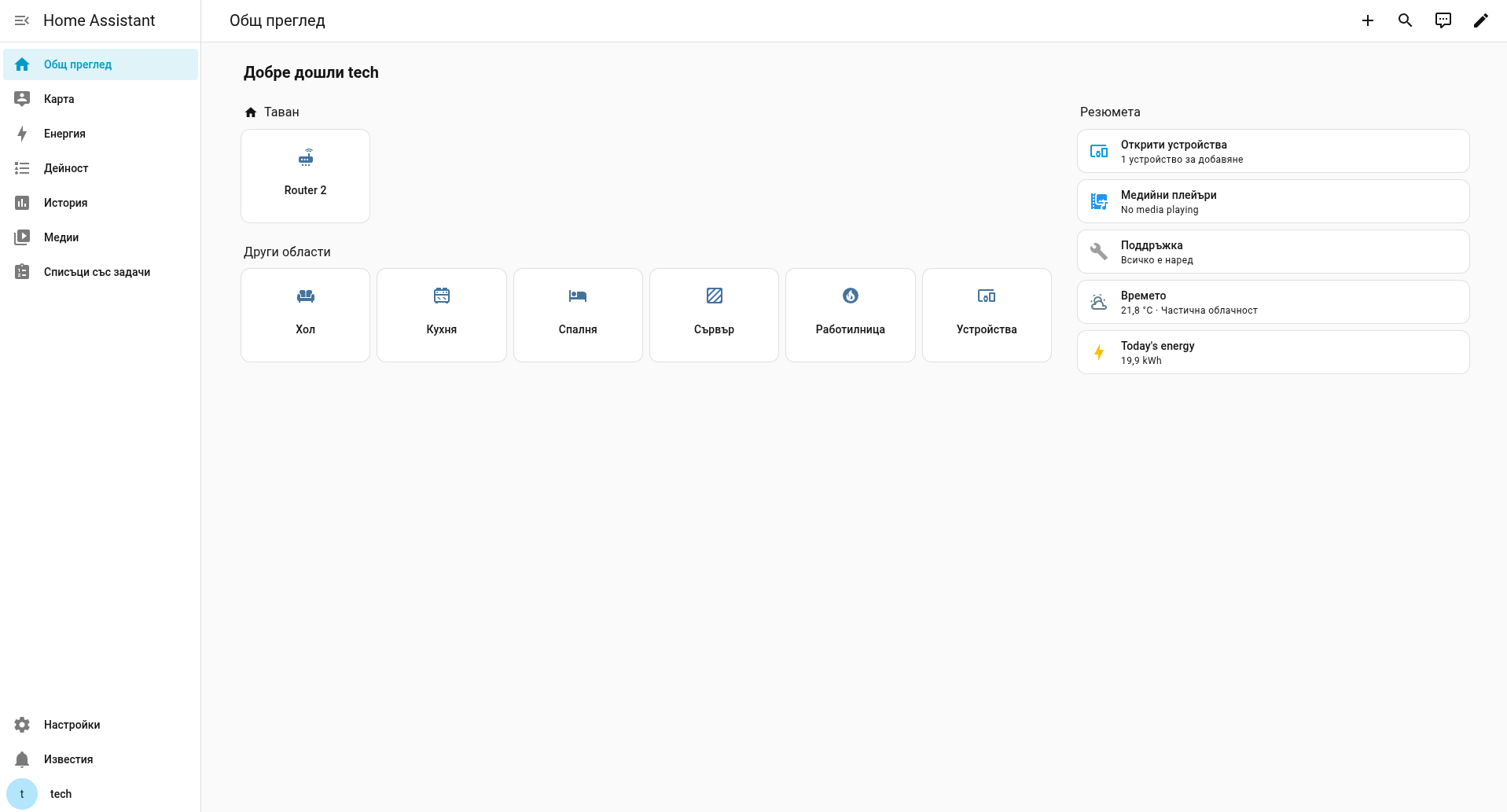Click the Устройства devices icon
Image resolution: width=1507 pixels, height=812 pixels.
(x=987, y=296)
